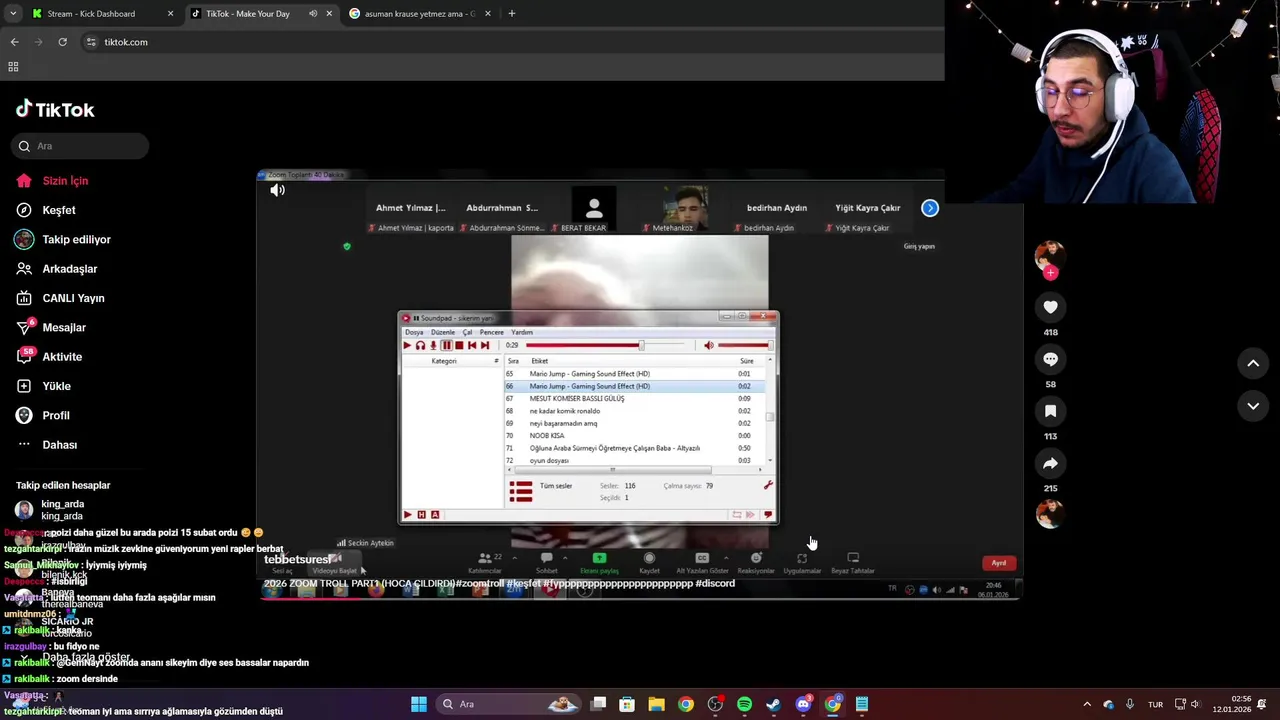Show more Zoom participants with the right arrow
1280x720 pixels.
click(x=930, y=208)
